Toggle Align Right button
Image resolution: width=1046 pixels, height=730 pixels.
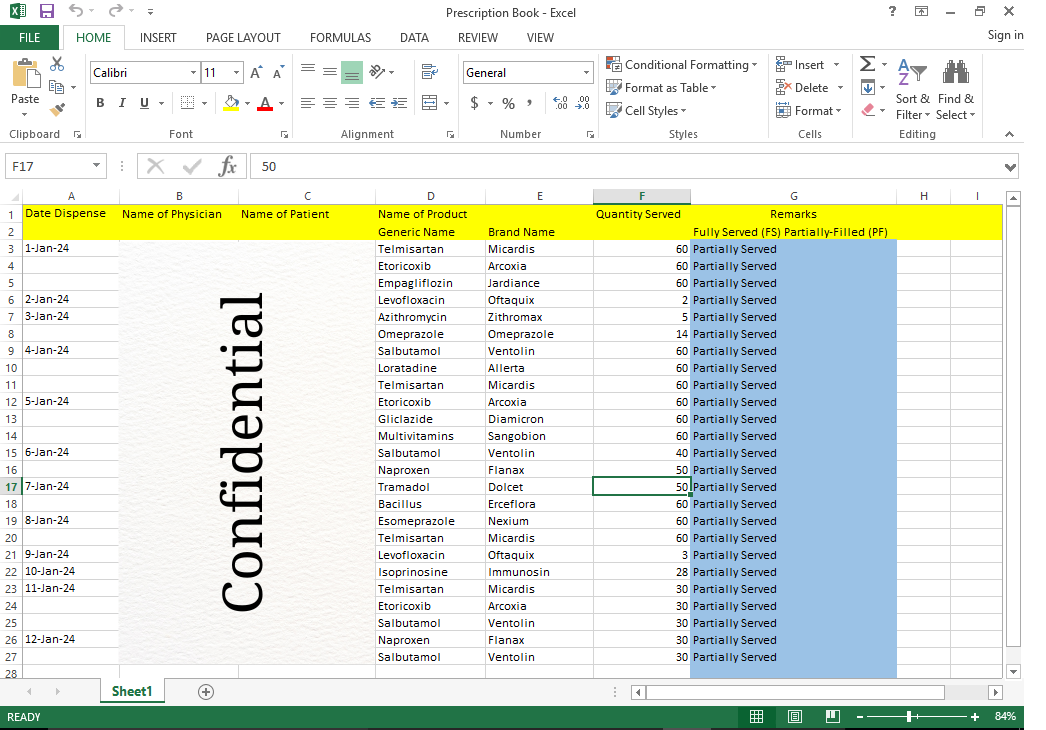(352, 103)
